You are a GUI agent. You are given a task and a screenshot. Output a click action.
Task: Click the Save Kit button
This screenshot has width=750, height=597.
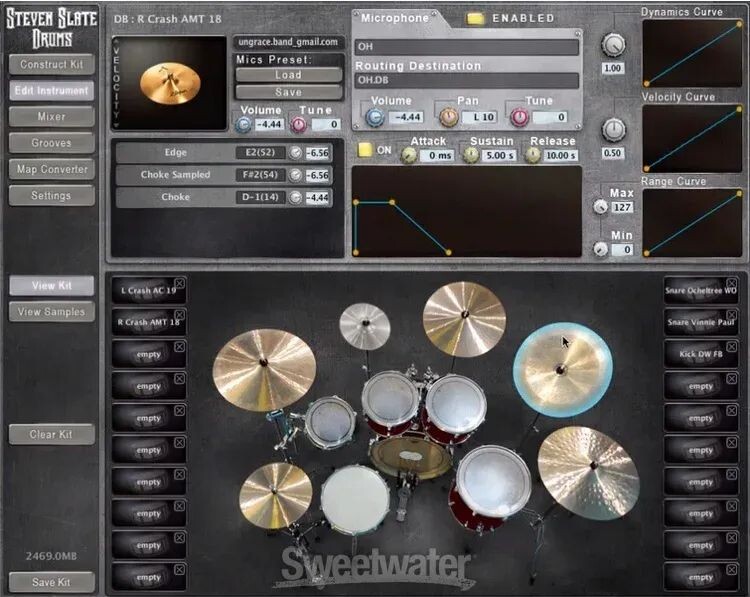point(52,582)
